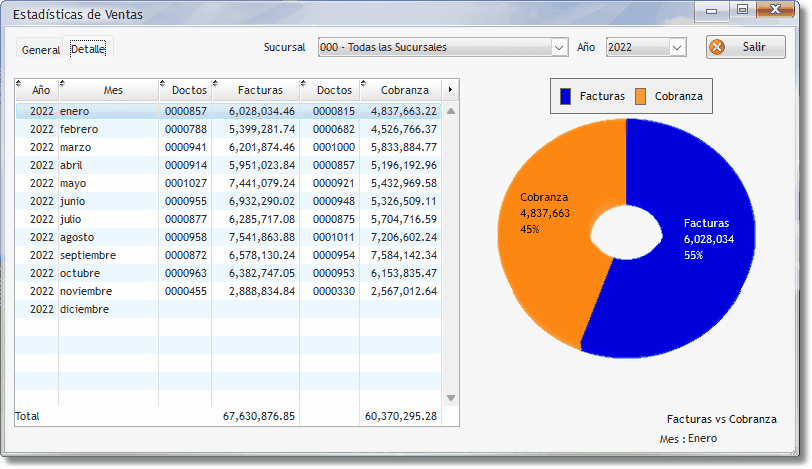
Task: Click first Doctos column header
Action: point(185,90)
